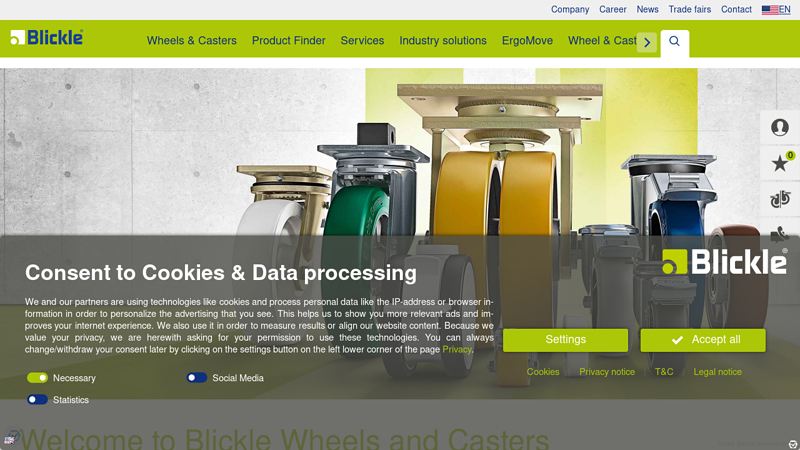Open Services menu item

click(362, 41)
